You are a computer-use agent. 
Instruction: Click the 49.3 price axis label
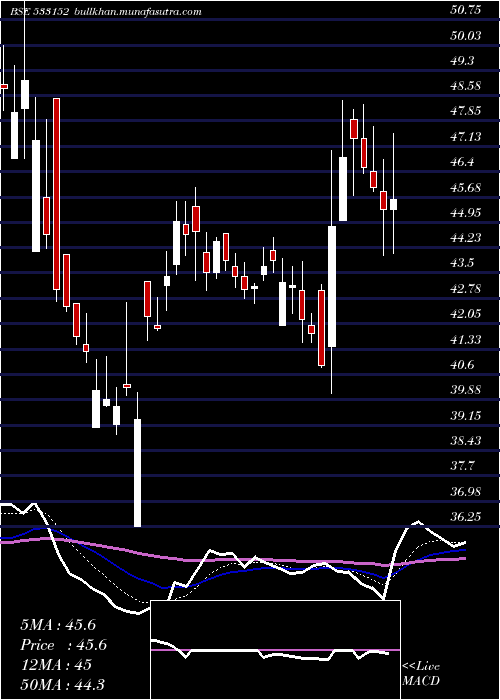462,61
